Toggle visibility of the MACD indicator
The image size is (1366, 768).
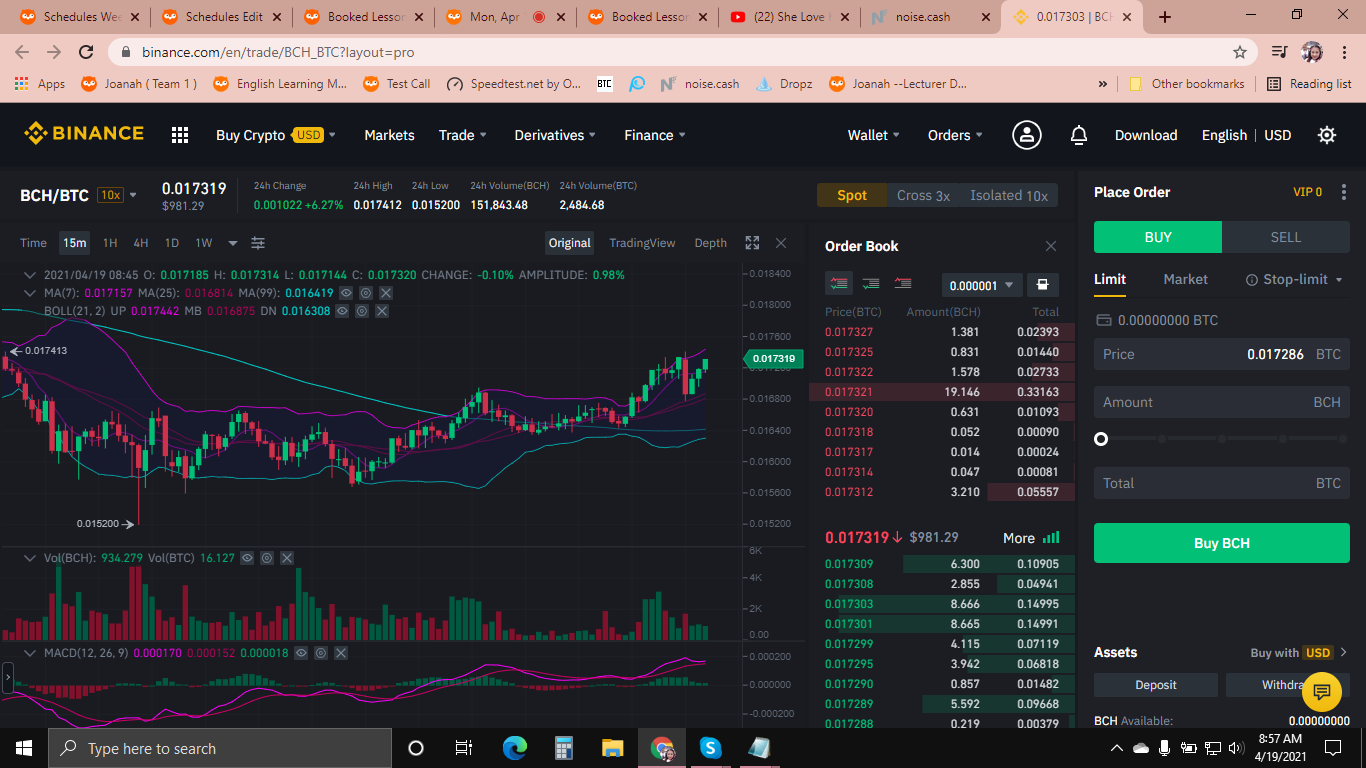(x=301, y=653)
